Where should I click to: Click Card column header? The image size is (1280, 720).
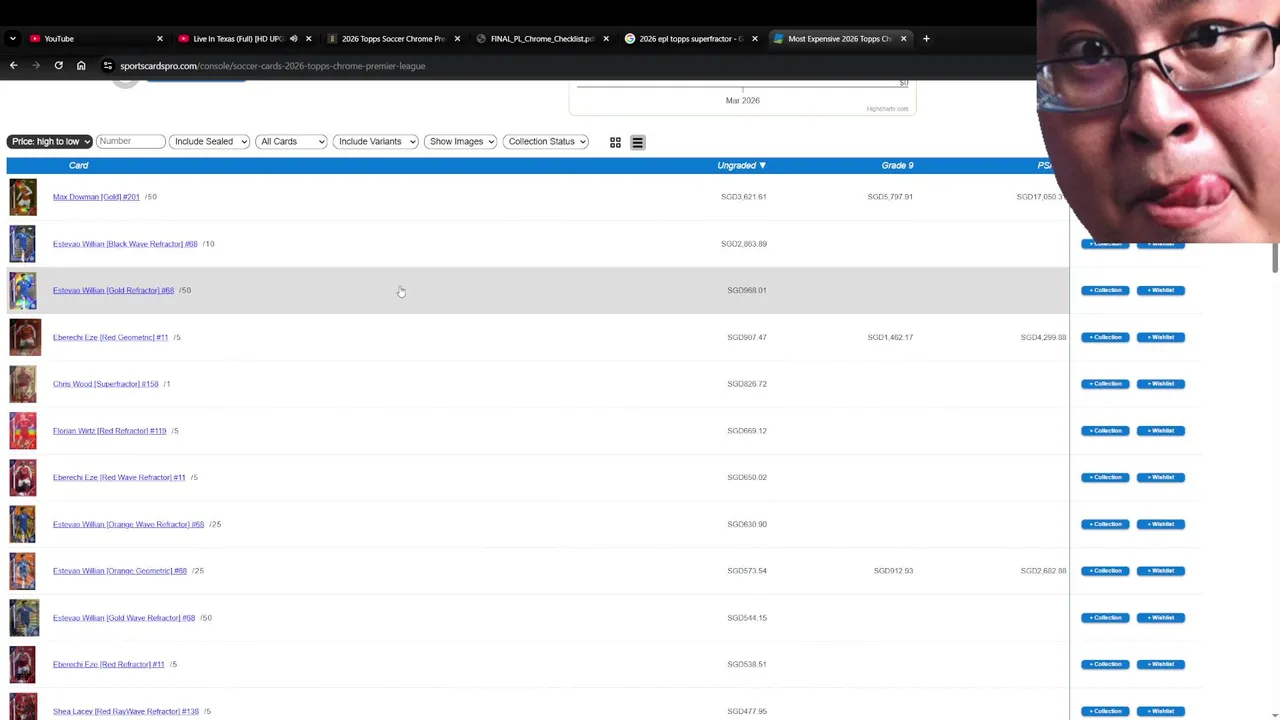78,165
